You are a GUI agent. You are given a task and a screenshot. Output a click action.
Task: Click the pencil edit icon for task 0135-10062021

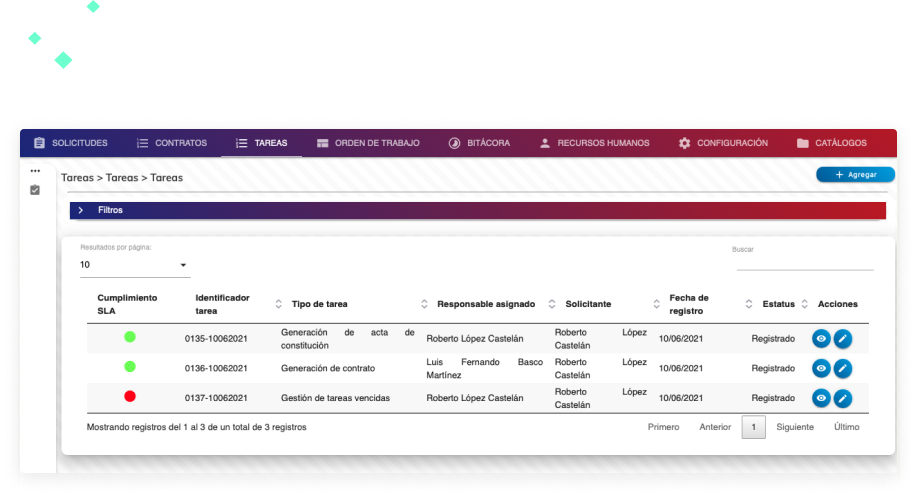pyautogui.click(x=843, y=339)
